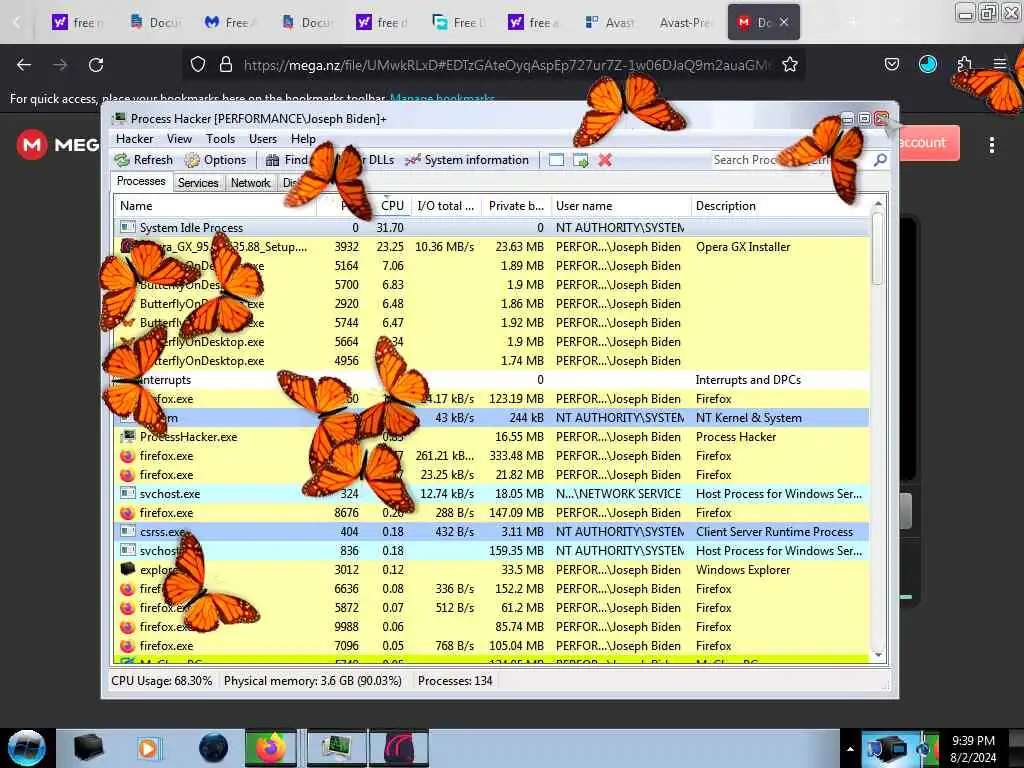
Task: Switch to the Services tab
Action: pyautogui.click(x=198, y=183)
